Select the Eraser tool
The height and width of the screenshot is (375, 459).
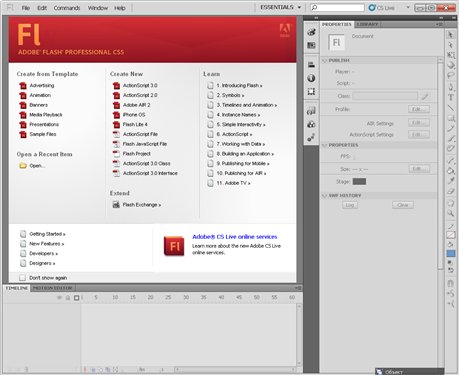(x=451, y=191)
